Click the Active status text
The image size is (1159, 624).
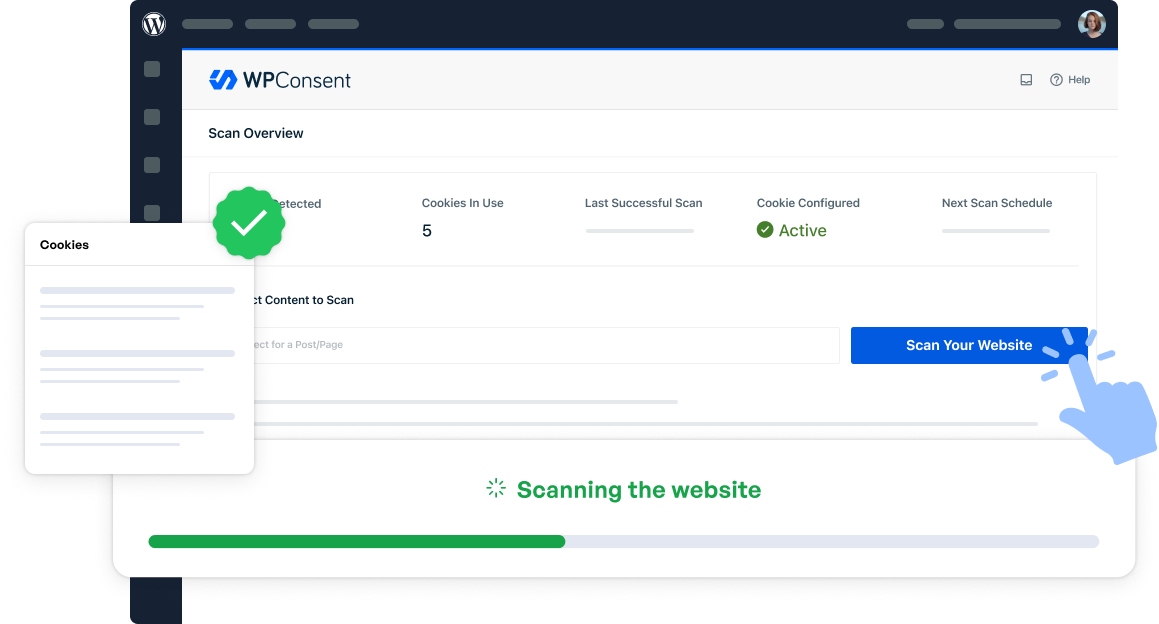pos(803,231)
